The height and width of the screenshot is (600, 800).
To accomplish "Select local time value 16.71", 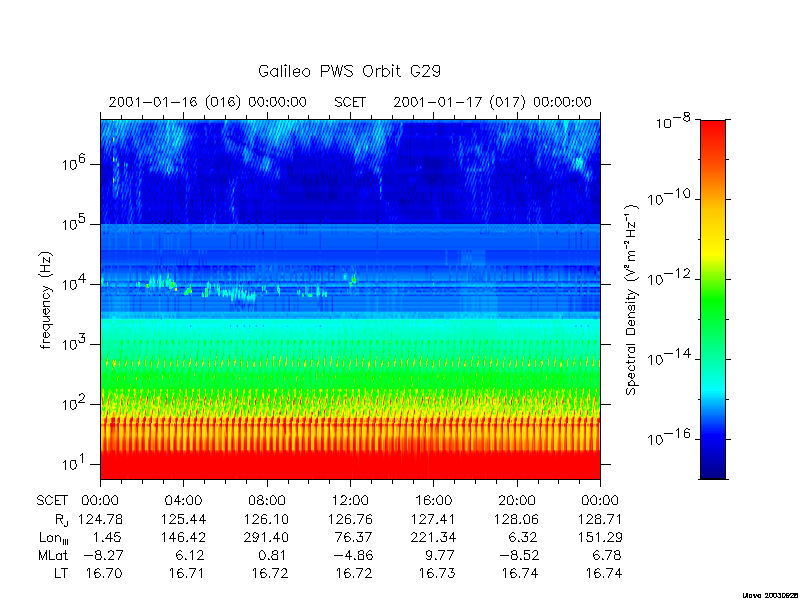I will pos(187,573).
